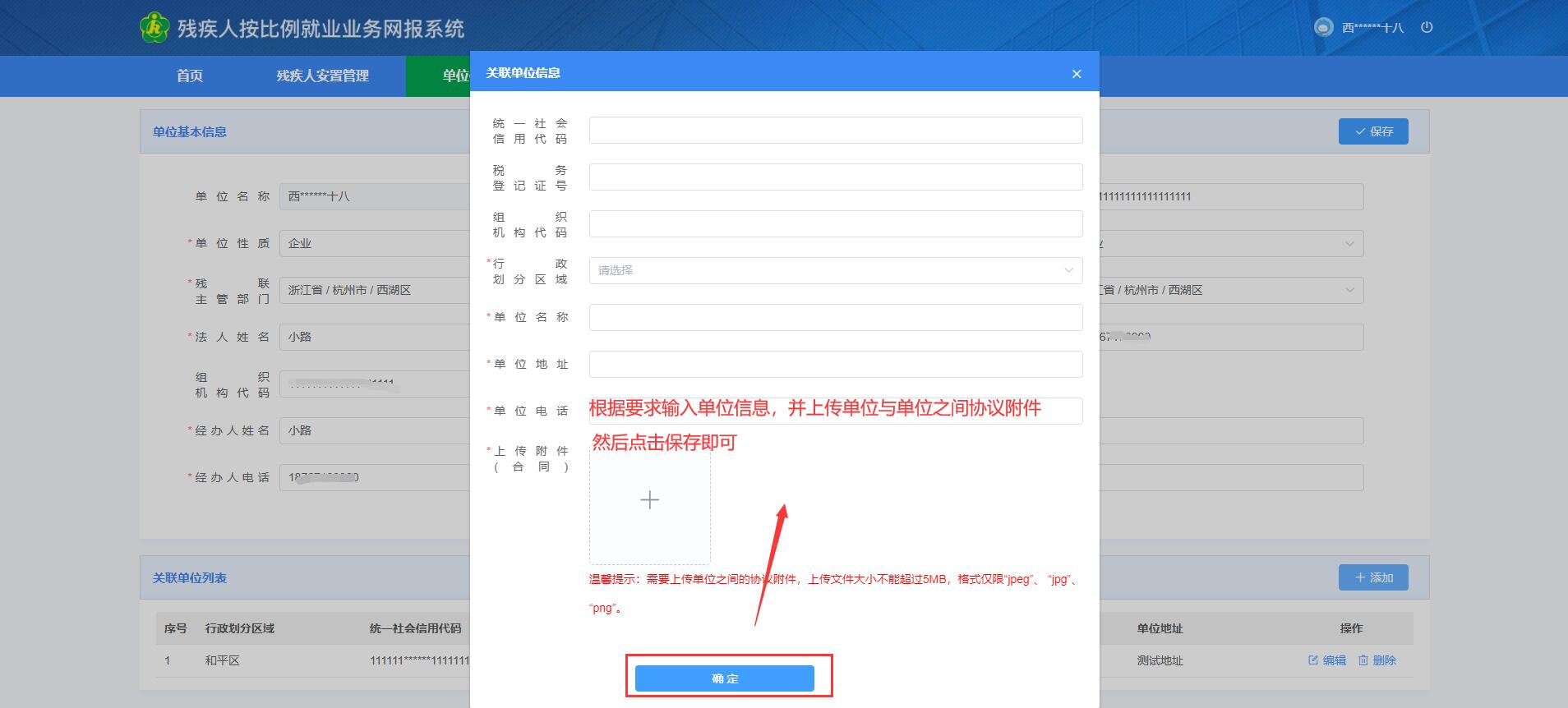Go to the 首页 tab

point(190,76)
